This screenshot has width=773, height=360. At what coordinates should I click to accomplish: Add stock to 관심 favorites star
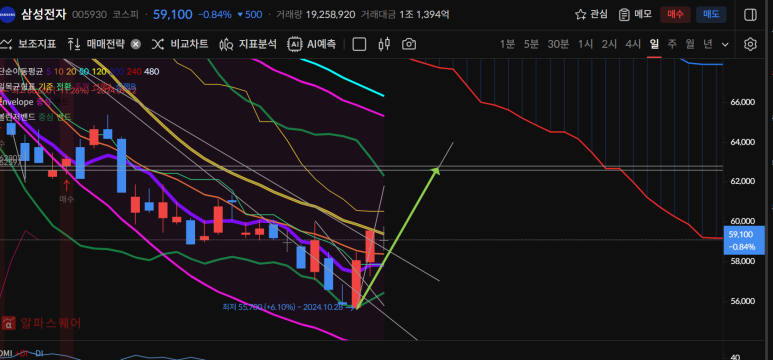[591, 14]
